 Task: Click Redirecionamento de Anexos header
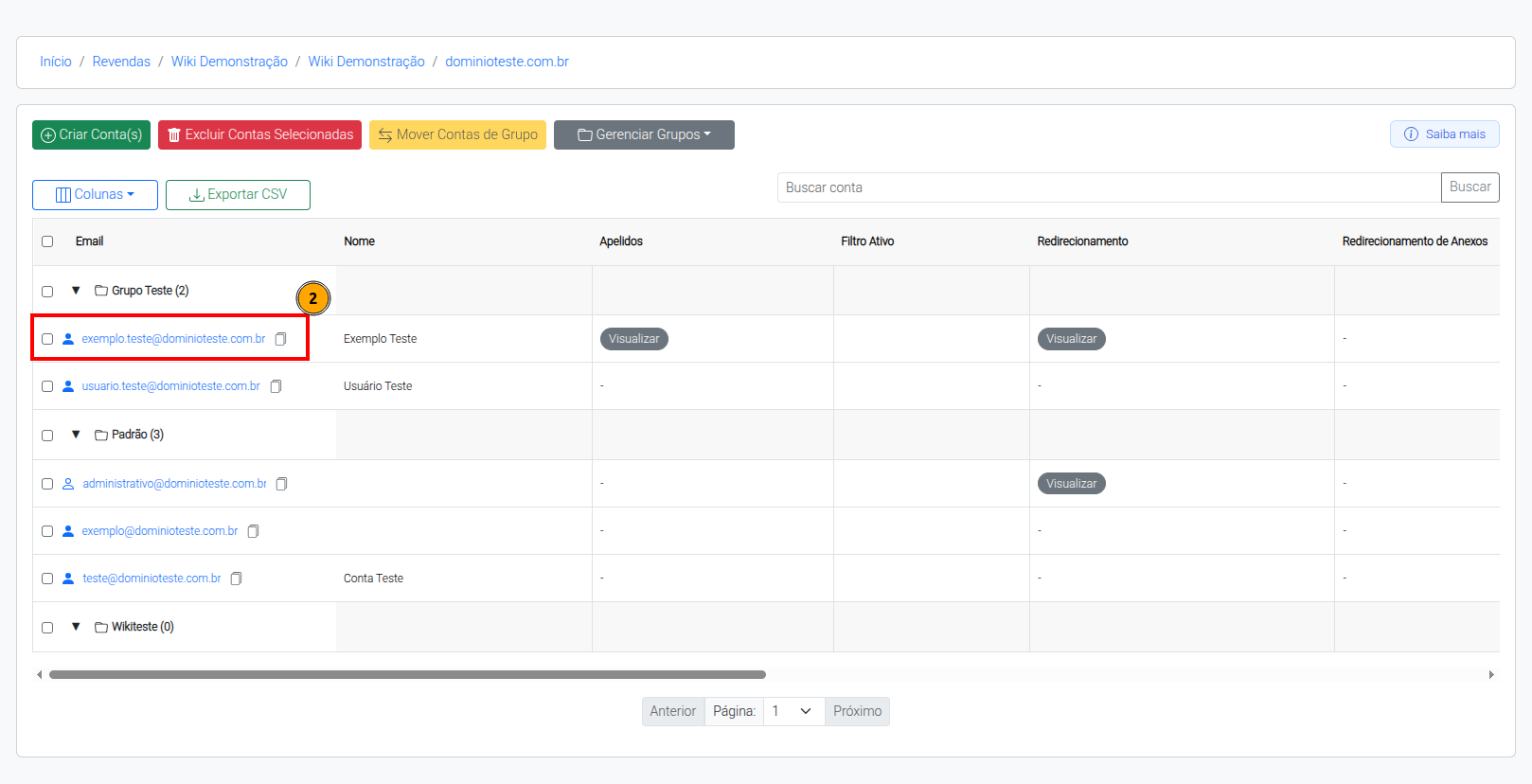coord(1415,241)
